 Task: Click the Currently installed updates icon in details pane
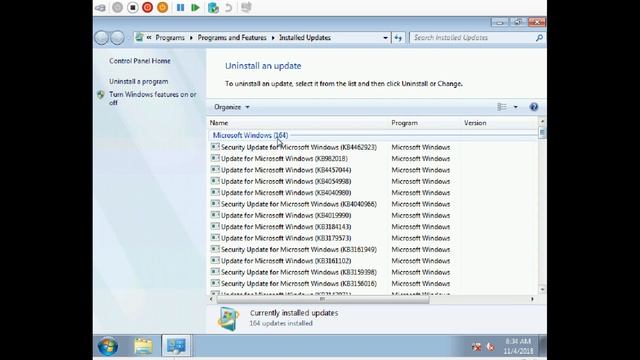pyautogui.click(x=228, y=319)
